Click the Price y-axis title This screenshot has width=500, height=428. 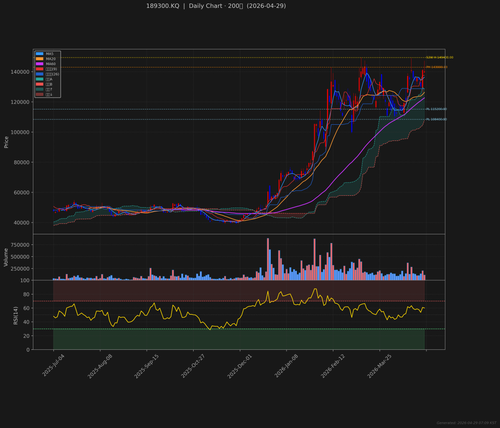click(x=6, y=142)
